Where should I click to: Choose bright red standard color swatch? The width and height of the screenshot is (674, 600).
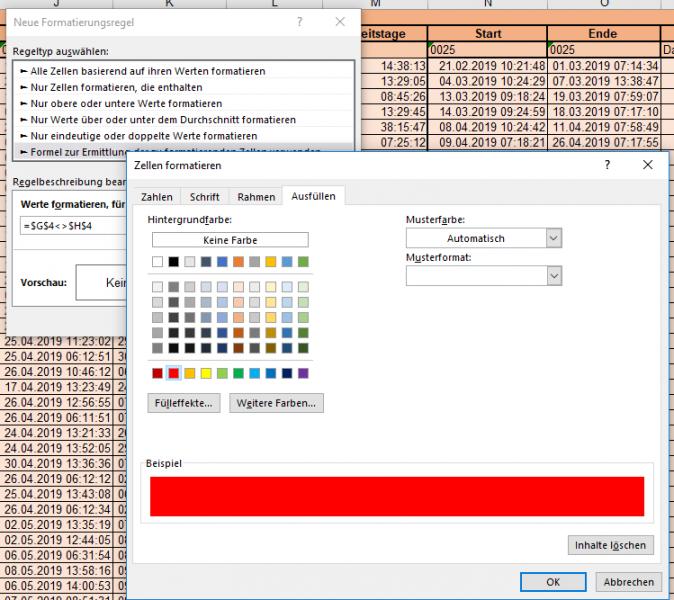[174, 373]
